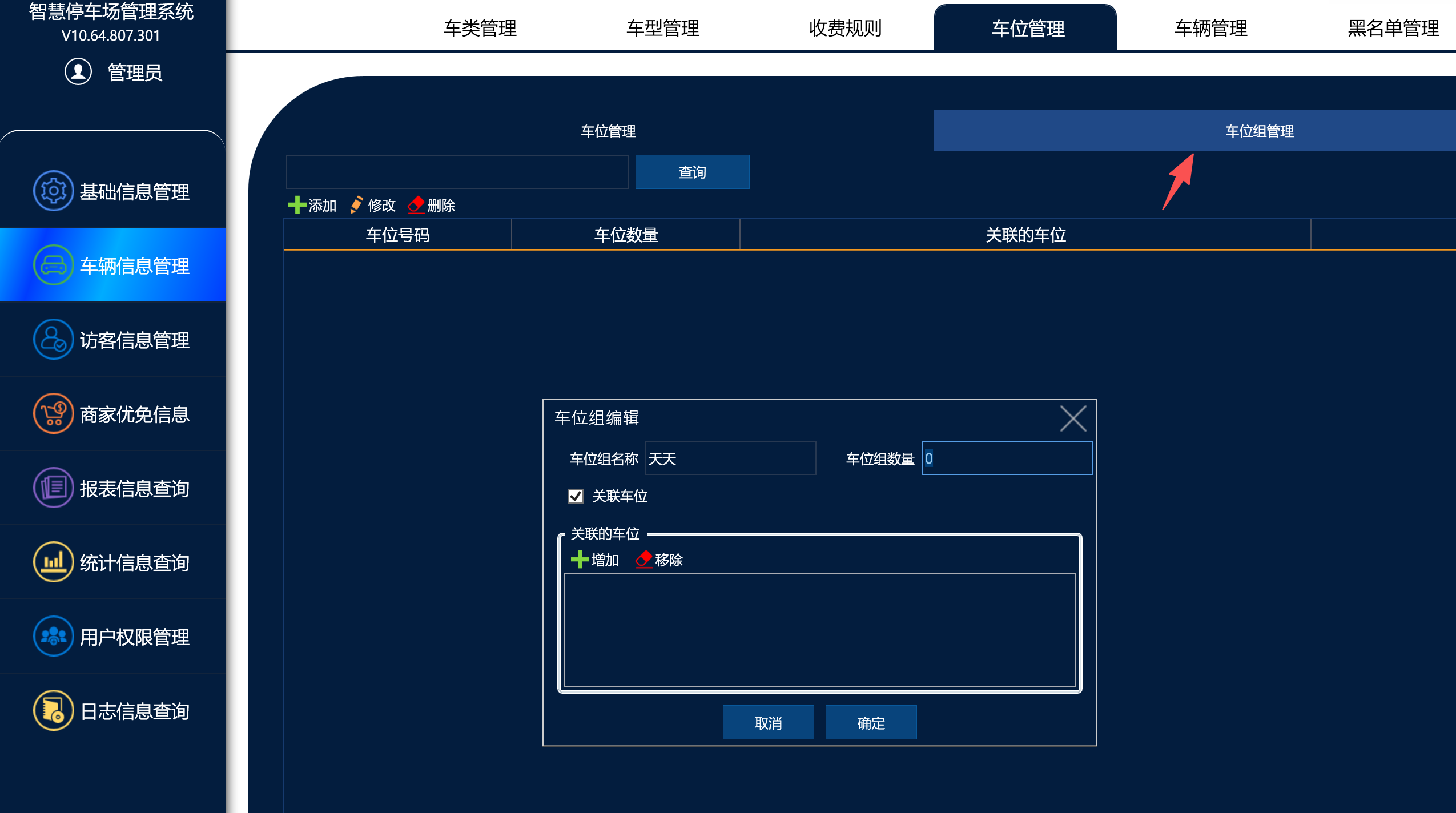Image resolution: width=1456 pixels, height=813 pixels.
Task: Click the 智慧停车场管理系统 title
Action: pyautogui.click(x=111, y=11)
